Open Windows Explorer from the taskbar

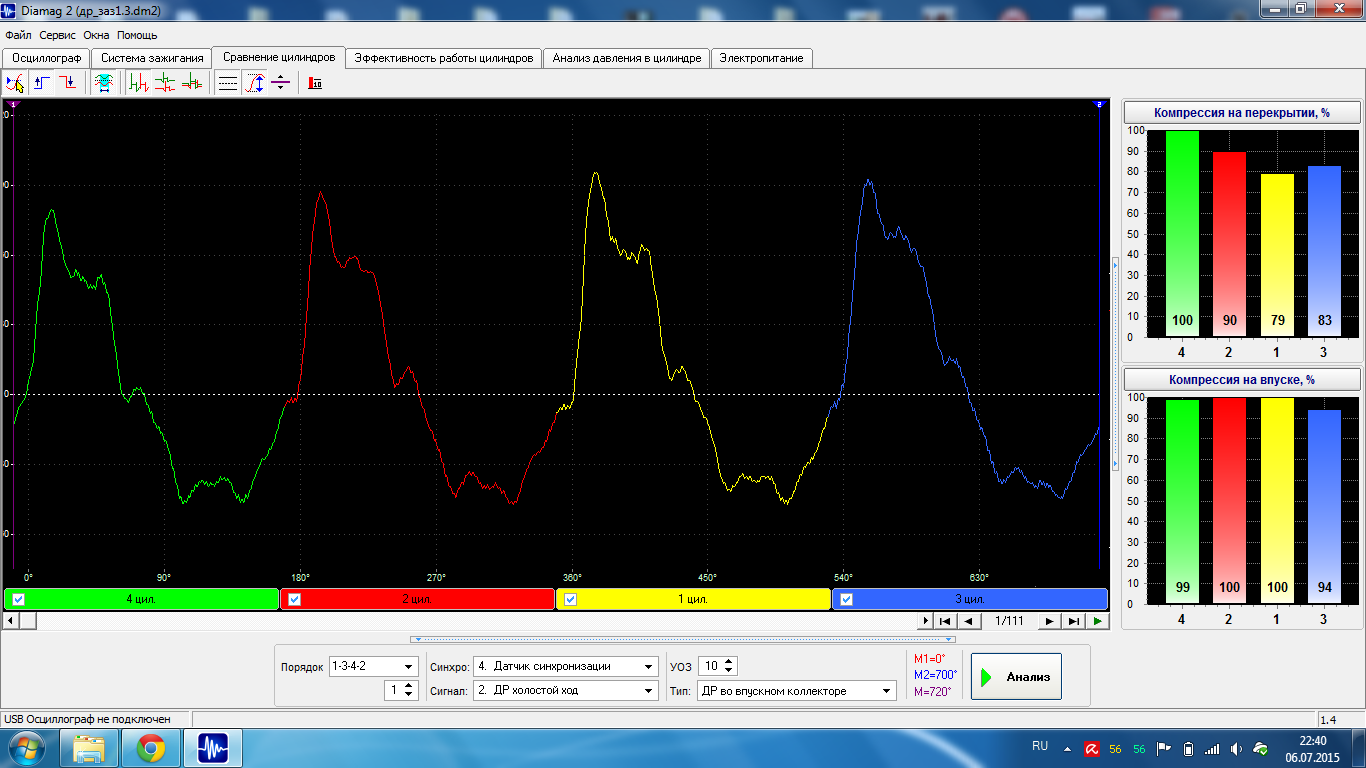(90, 748)
